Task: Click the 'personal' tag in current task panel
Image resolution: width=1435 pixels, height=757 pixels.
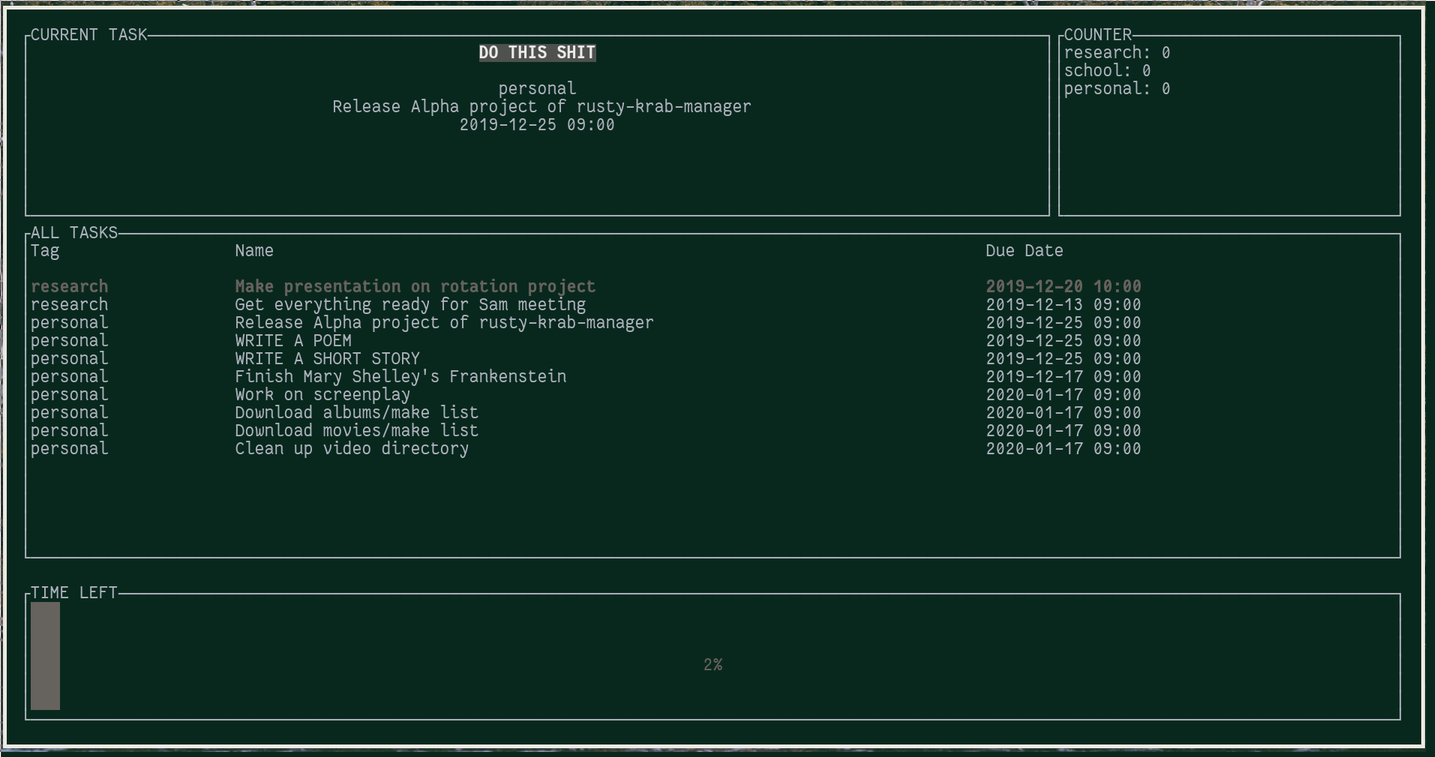Action: pos(537,89)
